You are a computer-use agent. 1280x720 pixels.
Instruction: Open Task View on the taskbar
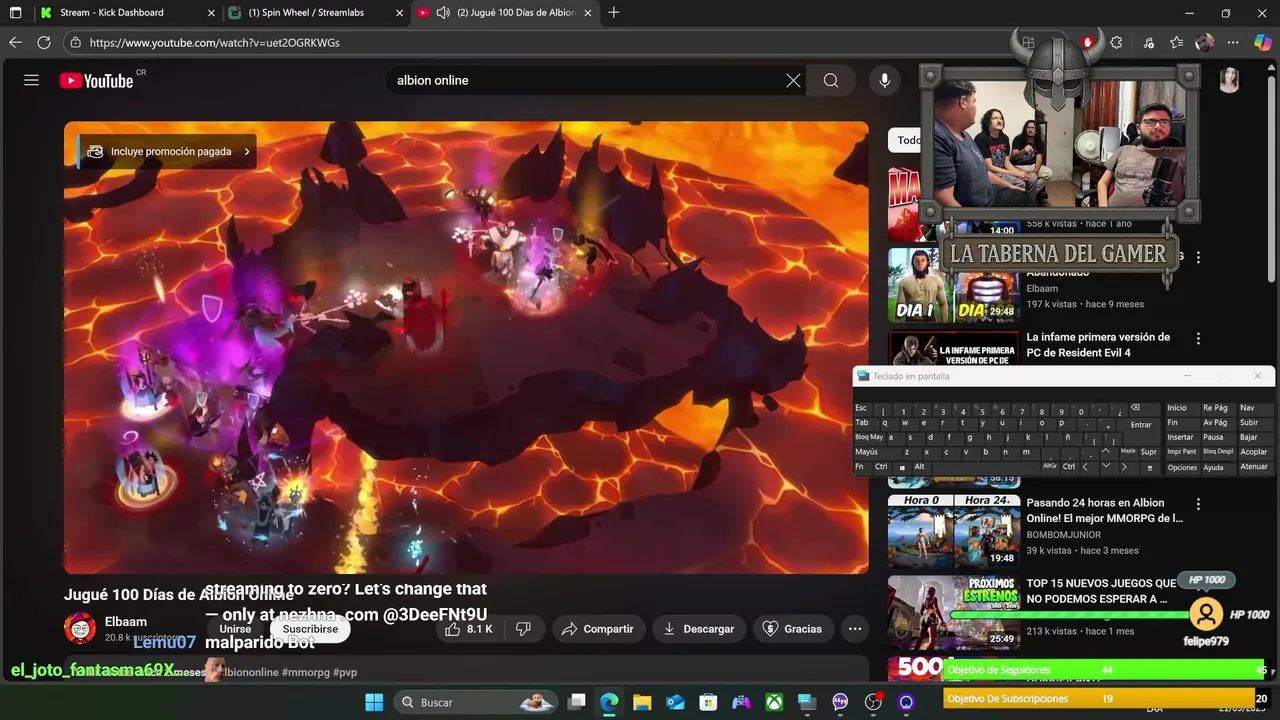tap(576, 702)
